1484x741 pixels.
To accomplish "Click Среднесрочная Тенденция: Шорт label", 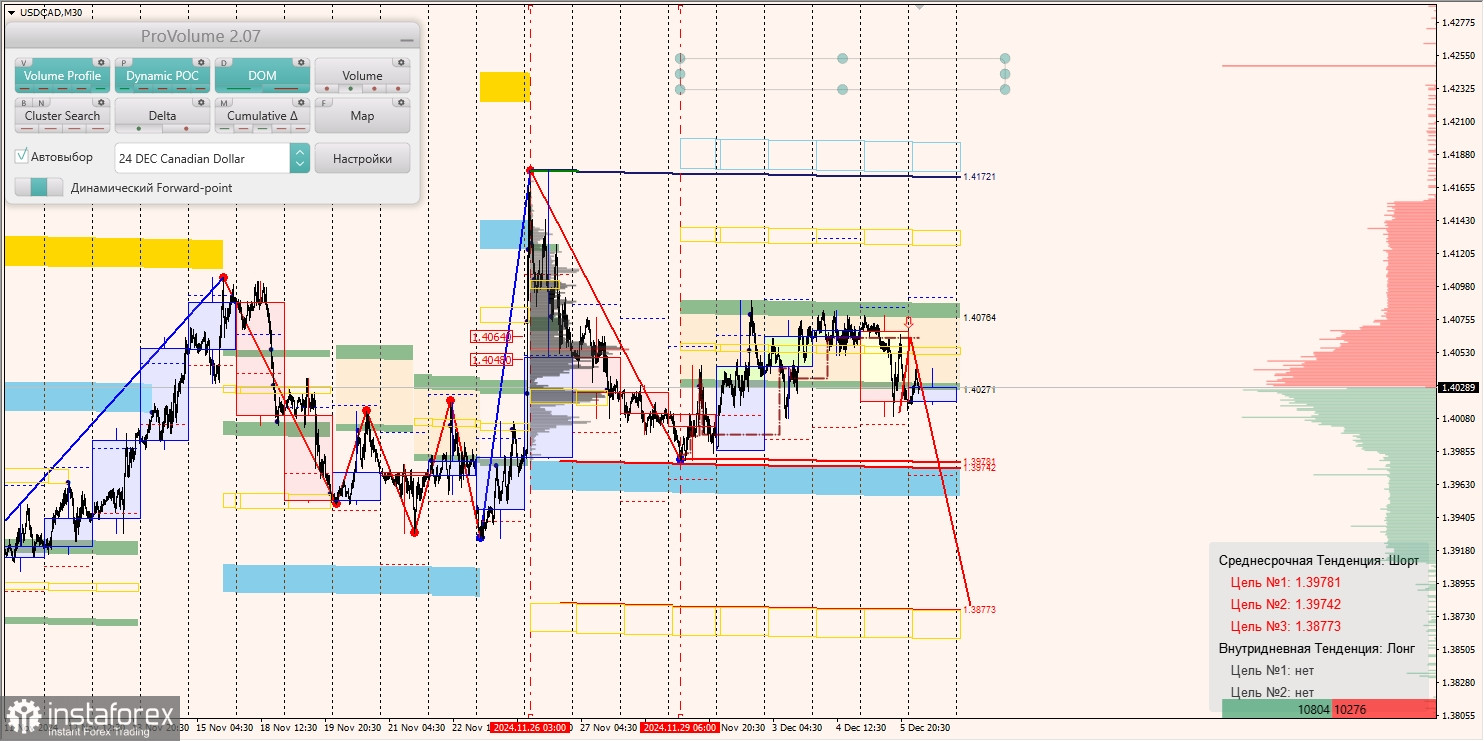I will click(1318, 560).
